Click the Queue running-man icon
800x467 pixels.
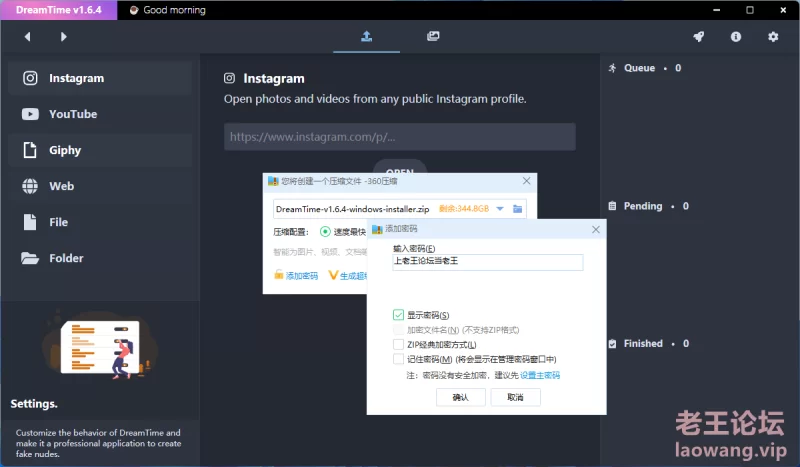point(612,68)
